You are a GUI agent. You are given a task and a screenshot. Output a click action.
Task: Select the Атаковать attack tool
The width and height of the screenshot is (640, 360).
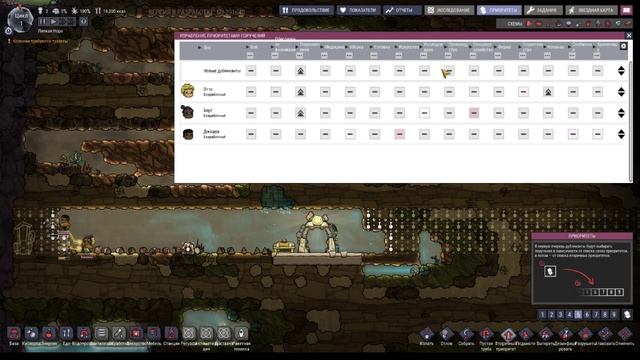[605, 334]
